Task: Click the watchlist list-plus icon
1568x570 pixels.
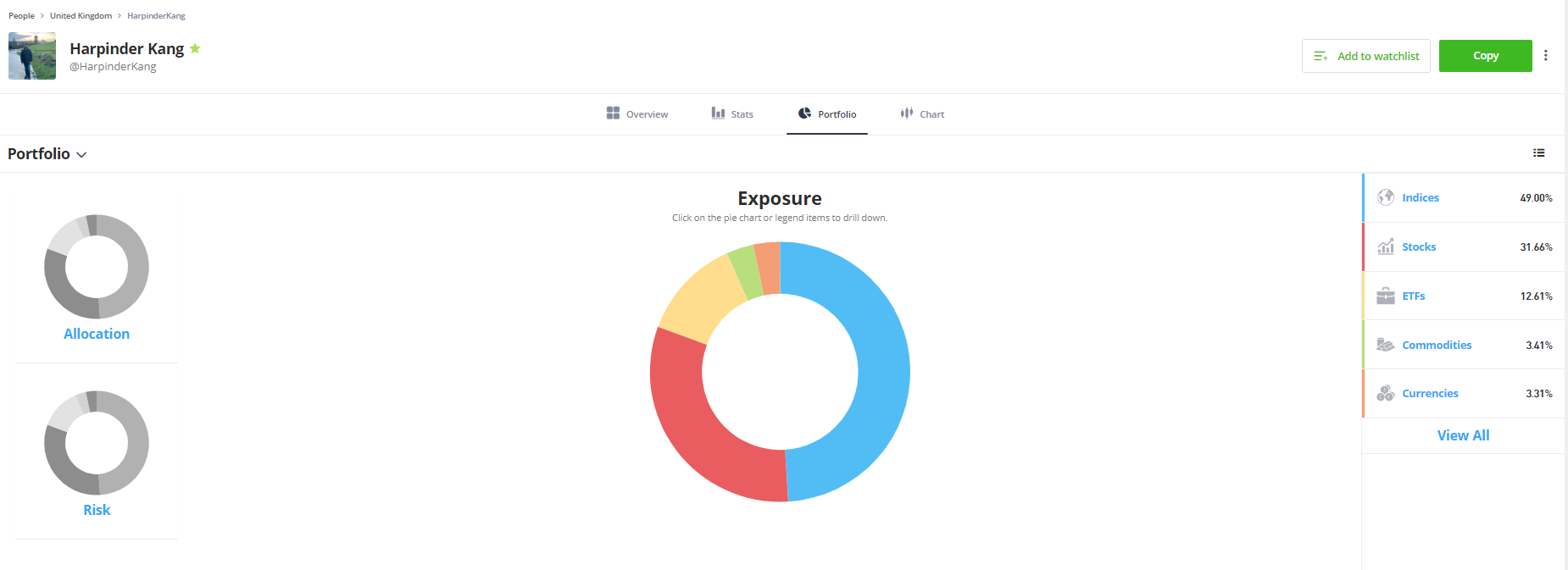Action: coord(1320,56)
